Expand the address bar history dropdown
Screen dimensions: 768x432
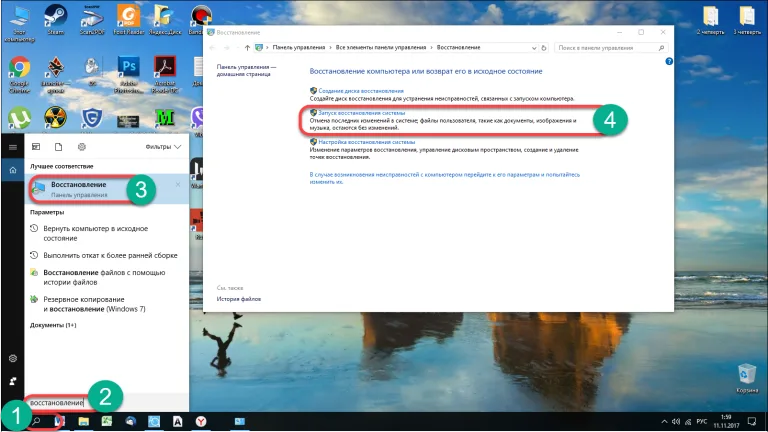[x=534, y=48]
